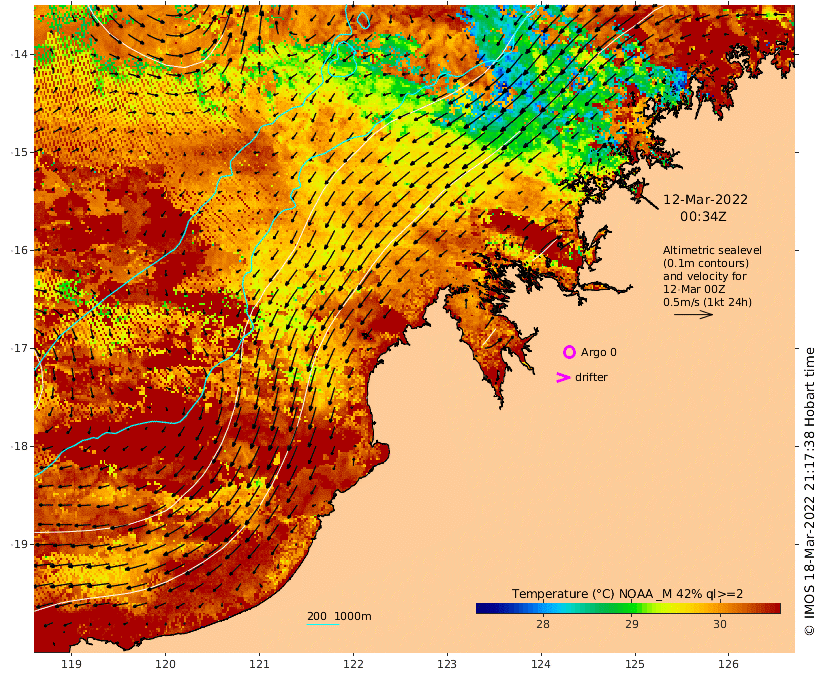Viewport: 820px width, 680px height.
Task: Click the '200' isobath depth label
Action: (x=317, y=616)
